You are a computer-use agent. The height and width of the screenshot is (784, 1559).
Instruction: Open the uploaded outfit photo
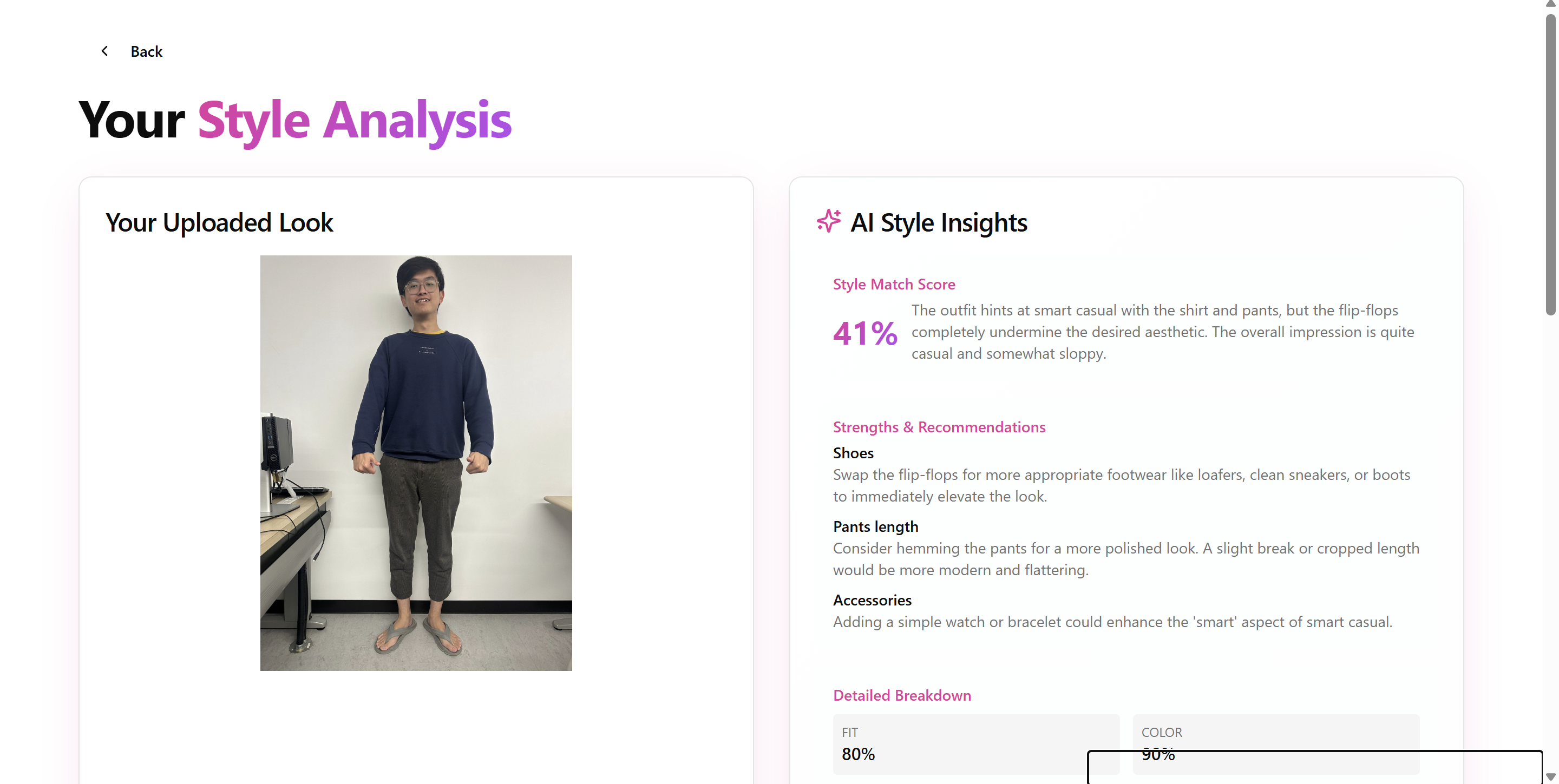(416, 463)
